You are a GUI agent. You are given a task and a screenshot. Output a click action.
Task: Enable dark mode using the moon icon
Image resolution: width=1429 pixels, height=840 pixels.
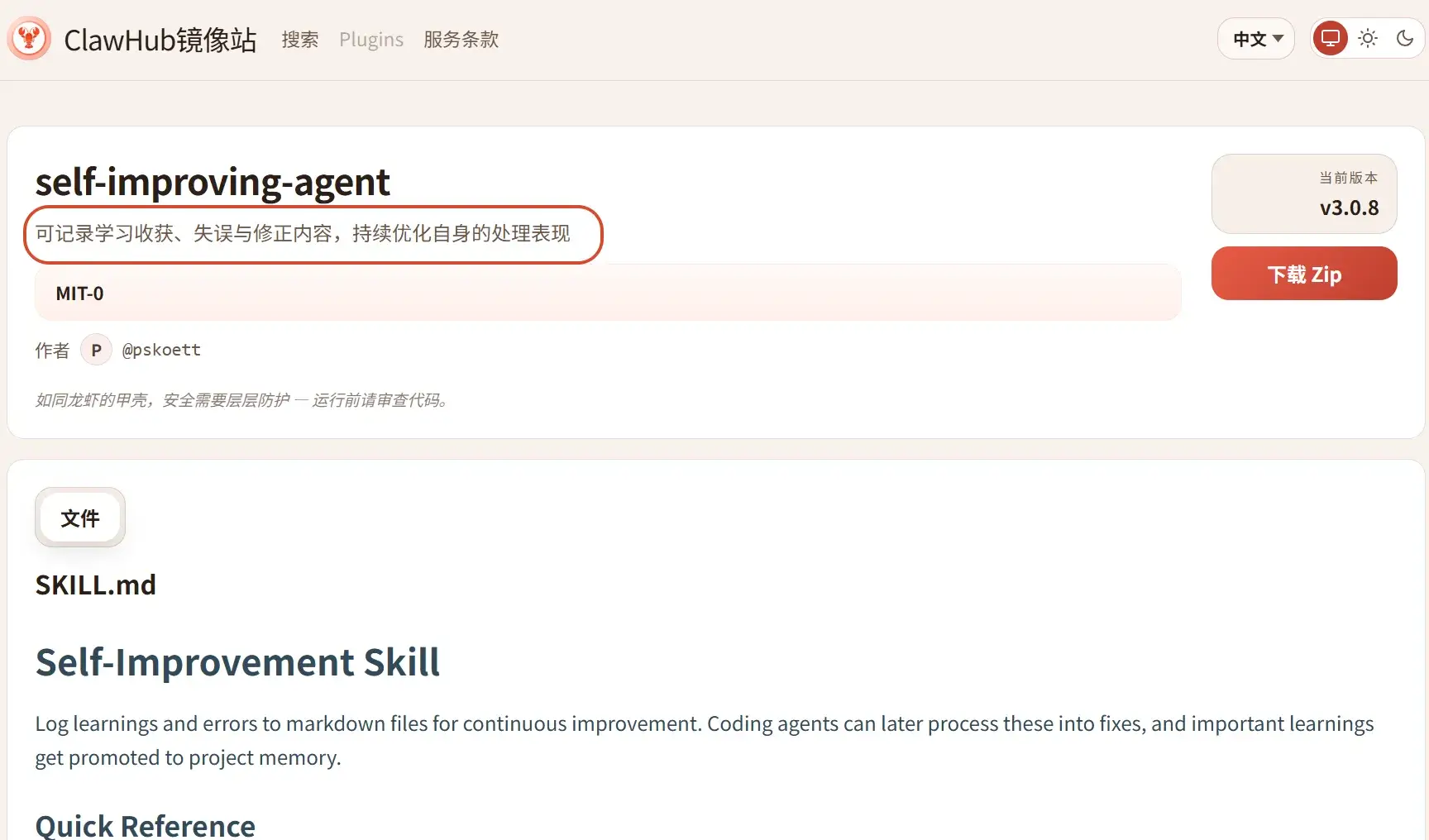click(1404, 39)
